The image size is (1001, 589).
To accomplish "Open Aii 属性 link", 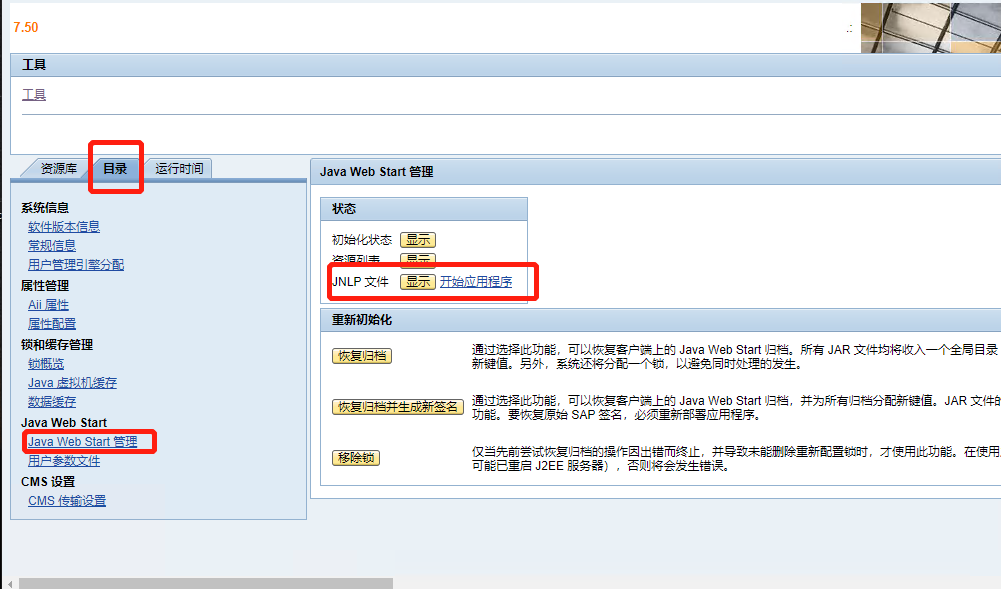I will tap(49, 305).
